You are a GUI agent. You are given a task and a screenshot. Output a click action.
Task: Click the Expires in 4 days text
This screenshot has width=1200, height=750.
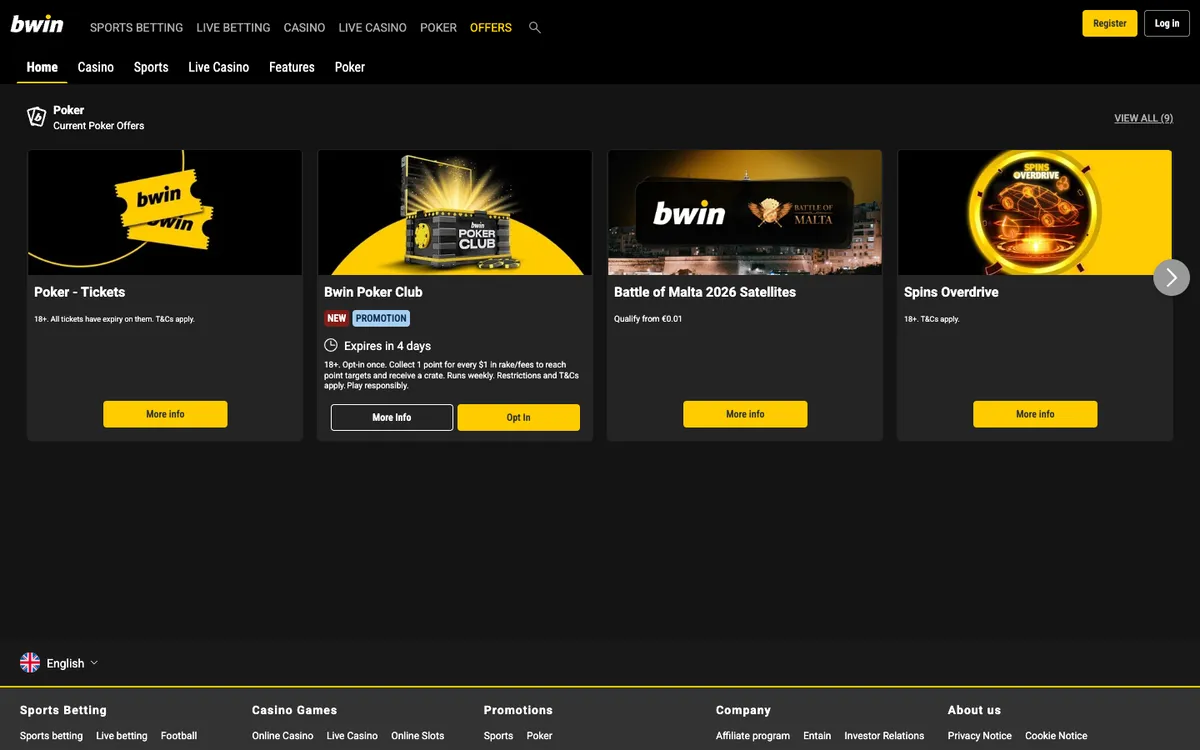click(388, 346)
